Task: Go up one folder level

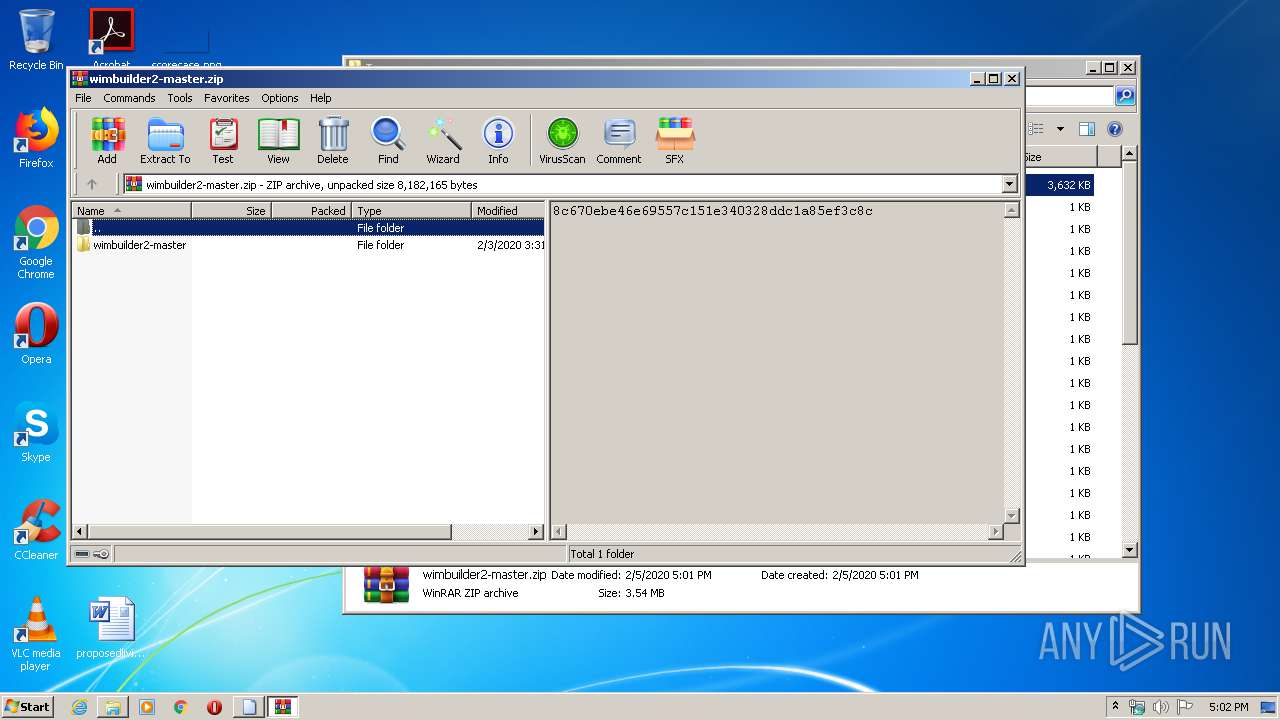Action: point(92,184)
